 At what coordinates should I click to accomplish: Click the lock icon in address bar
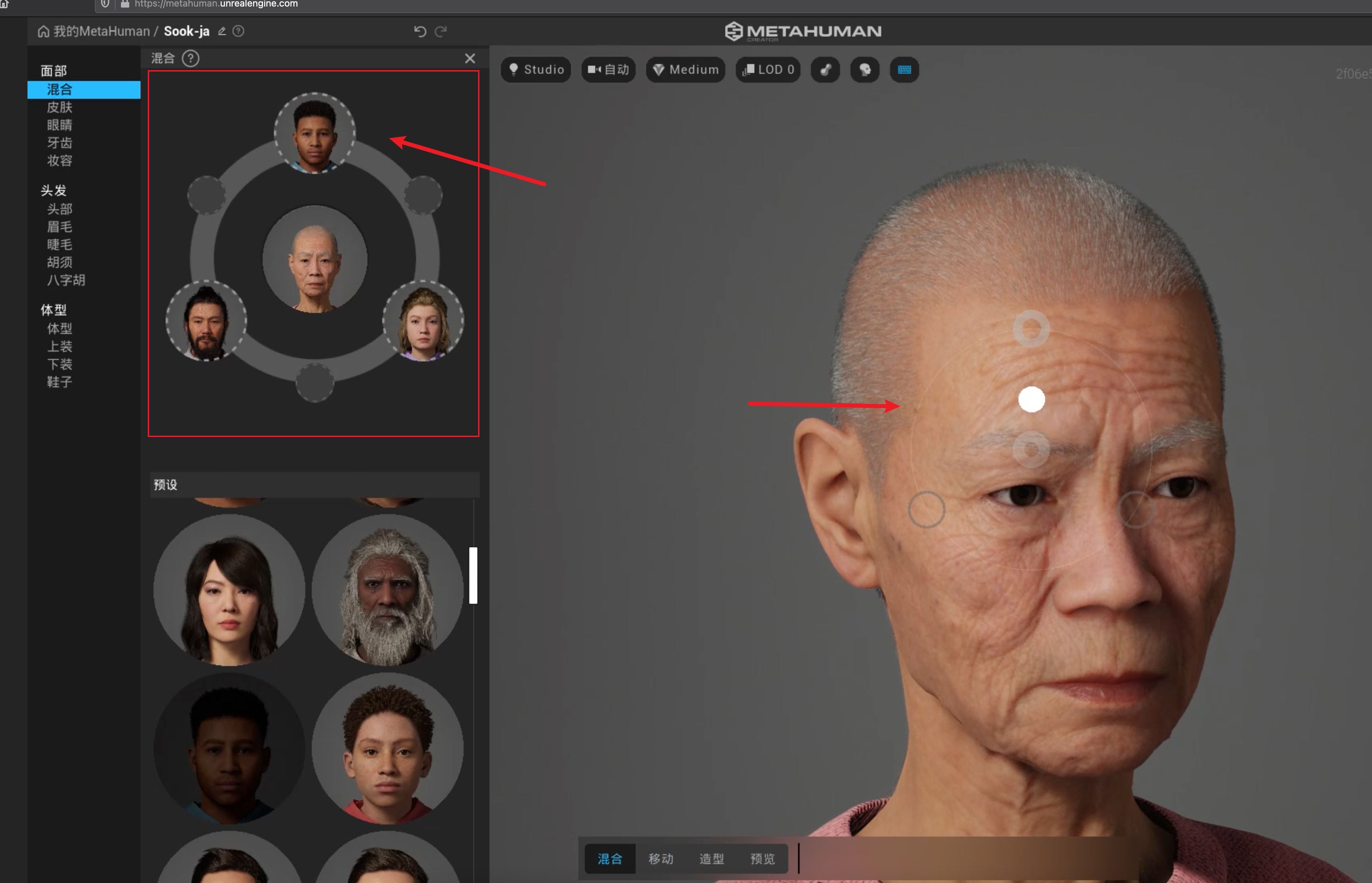tap(125, 4)
